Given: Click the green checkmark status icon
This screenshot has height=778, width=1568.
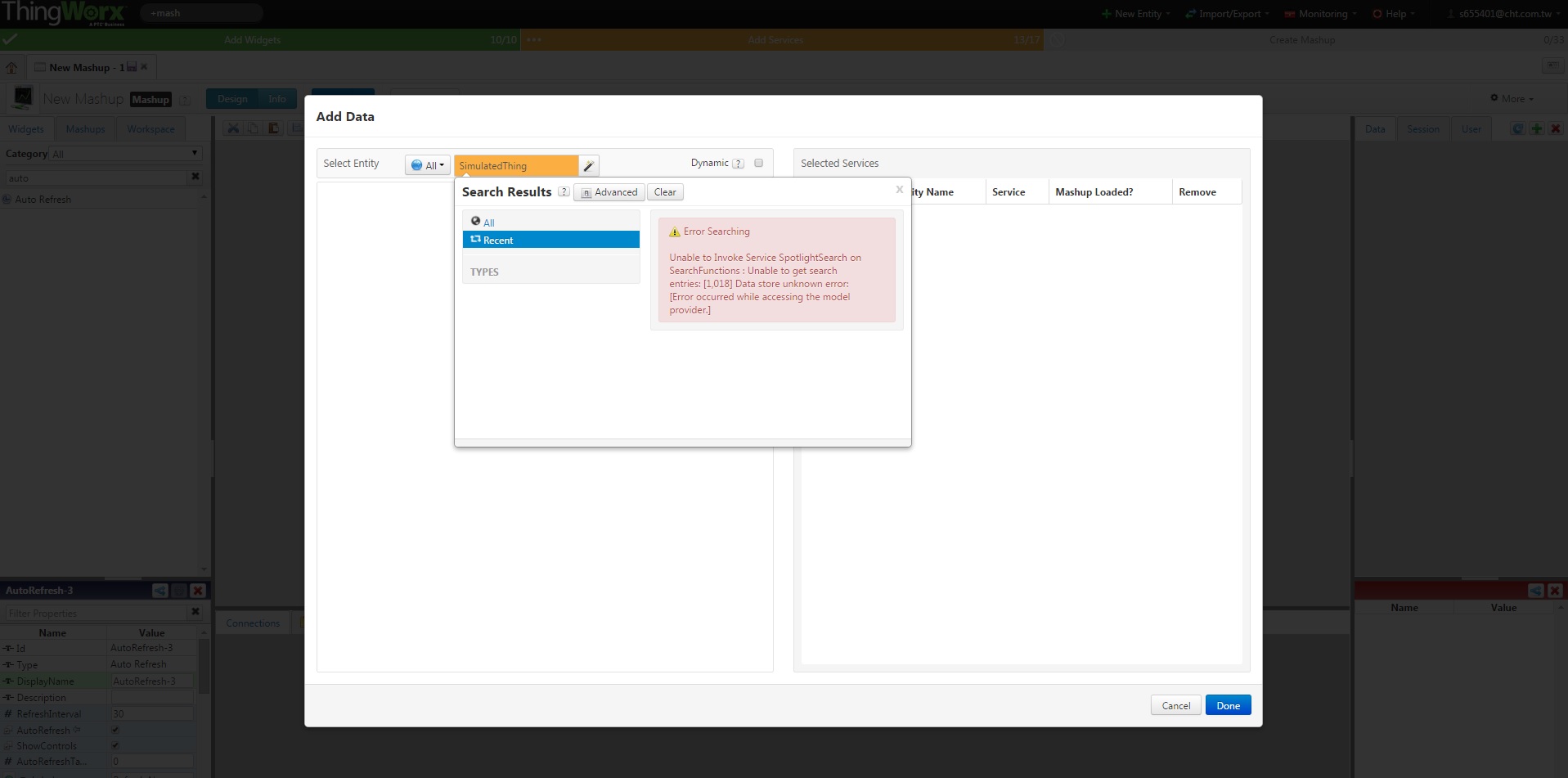Looking at the screenshot, I should (10, 39).
